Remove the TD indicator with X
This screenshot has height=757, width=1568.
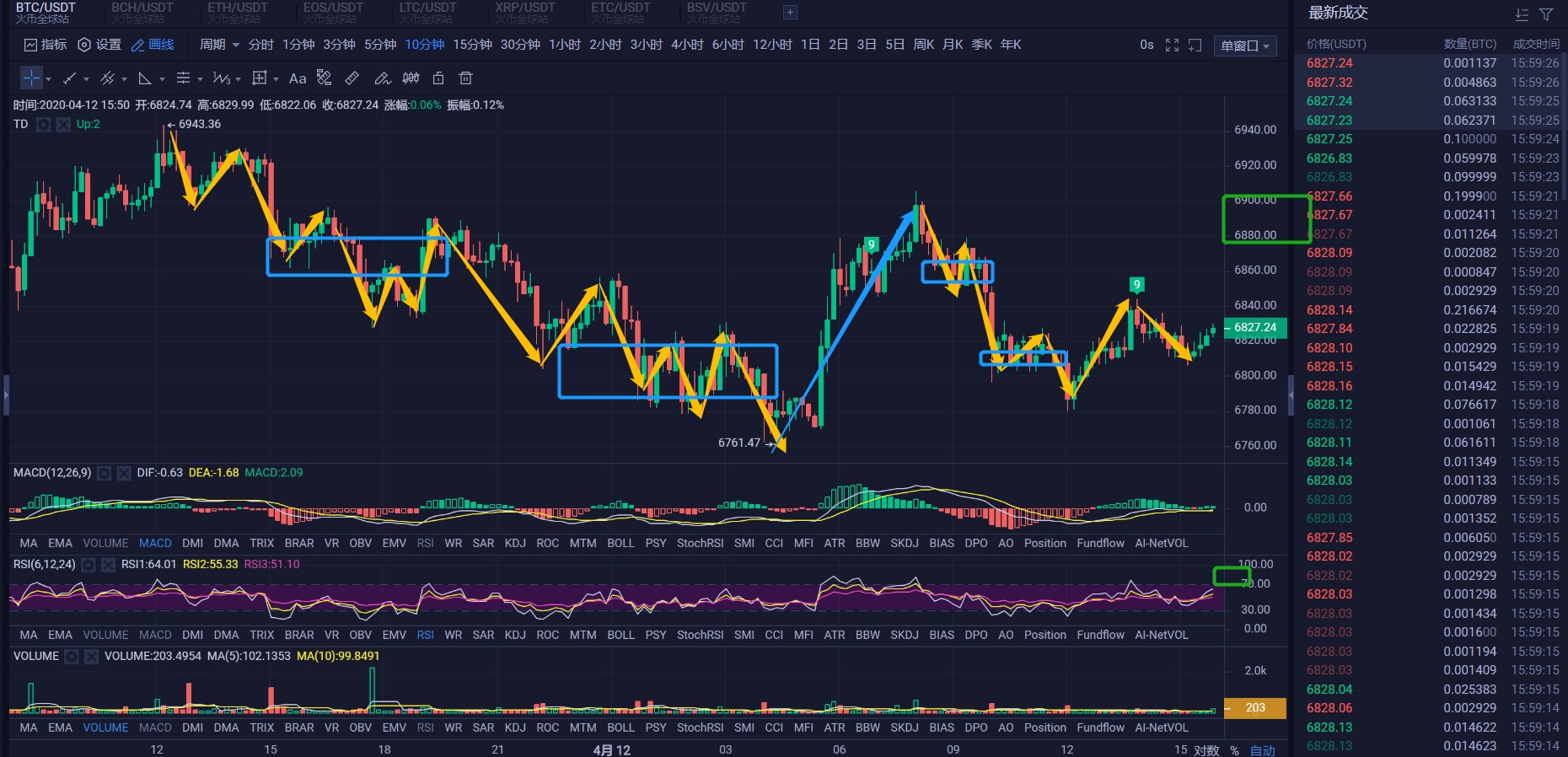(x=63, y=124)
